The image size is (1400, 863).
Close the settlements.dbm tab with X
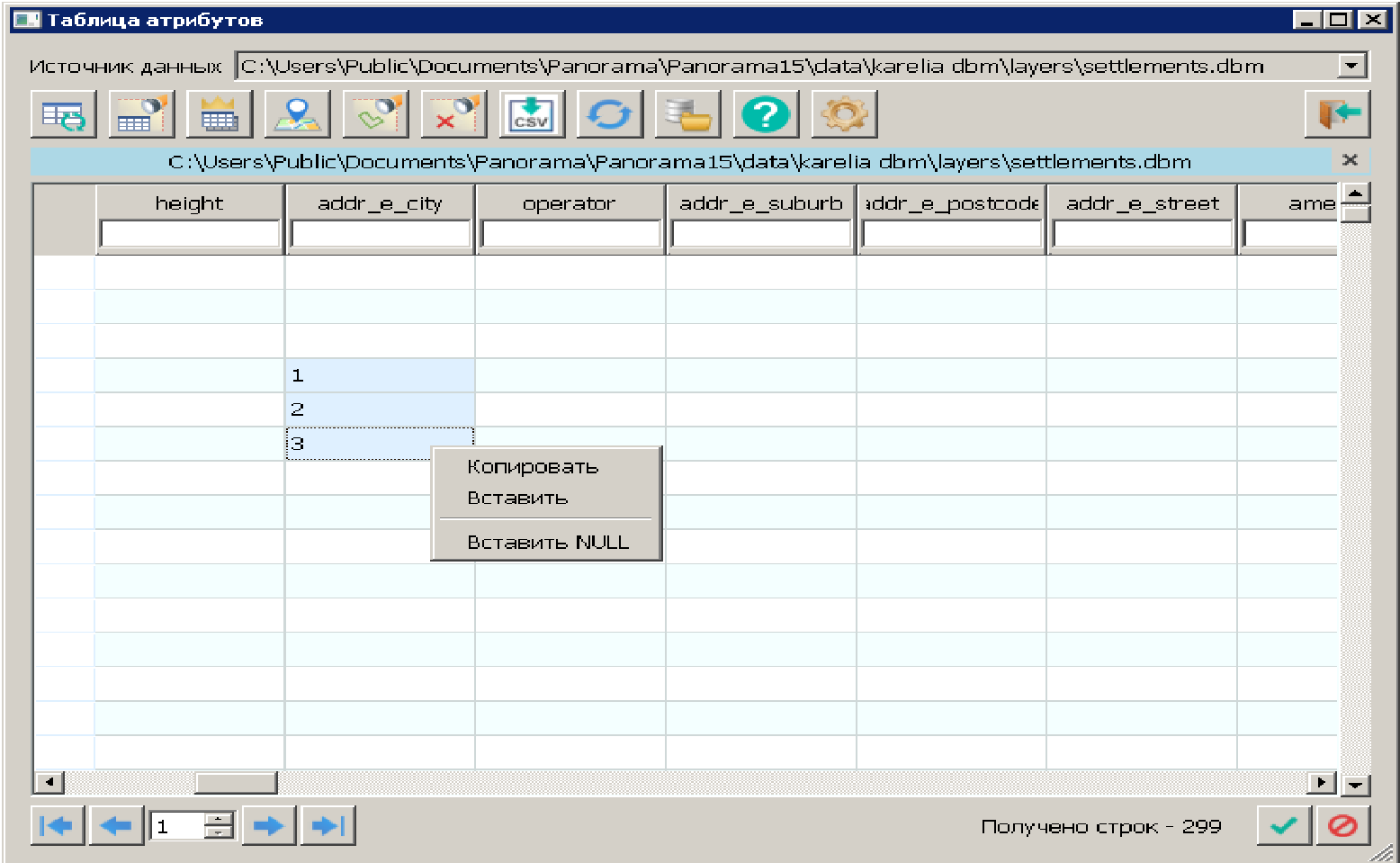[1350, 160]
